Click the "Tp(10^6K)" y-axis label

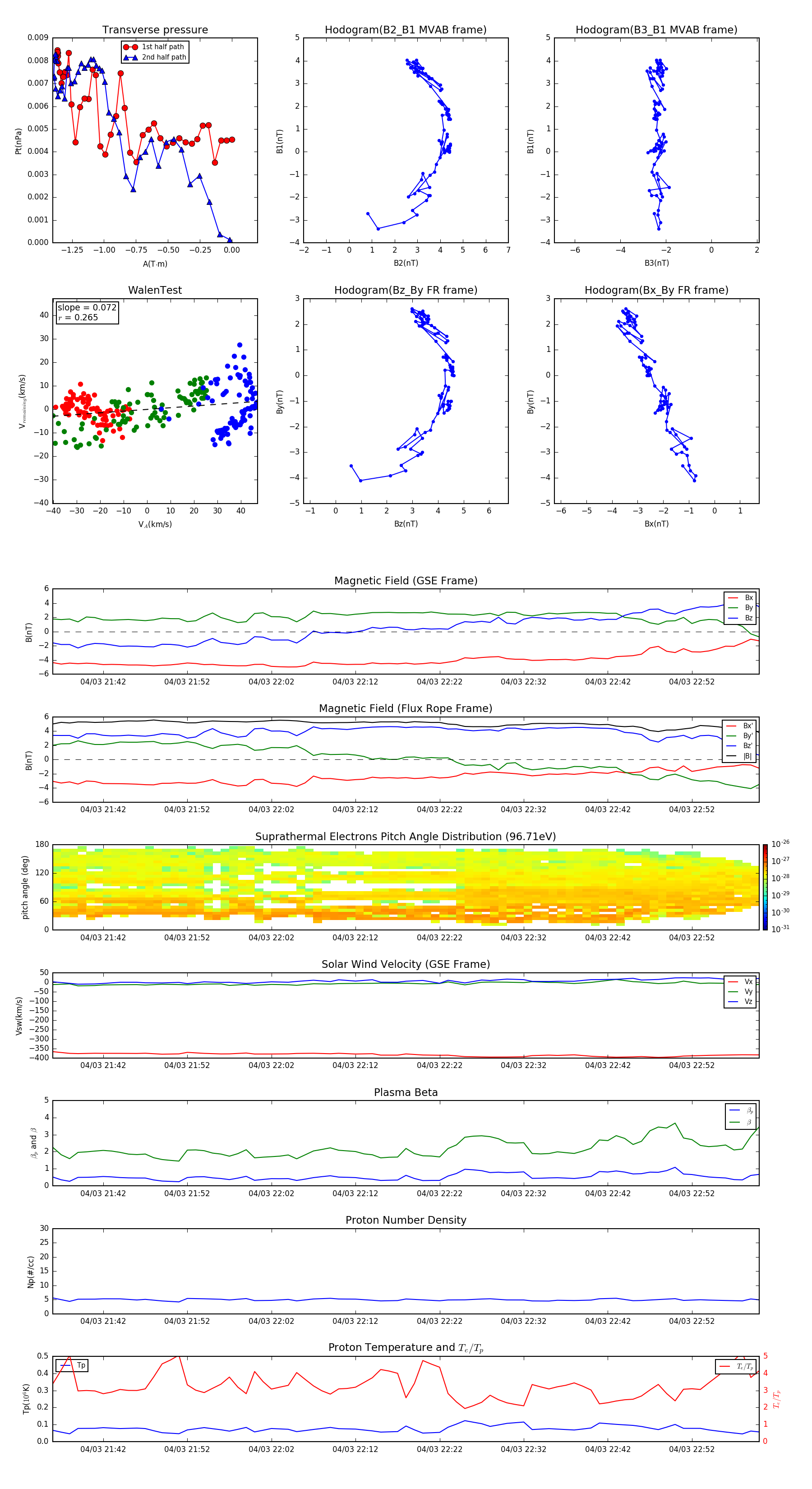[26, 1399]
